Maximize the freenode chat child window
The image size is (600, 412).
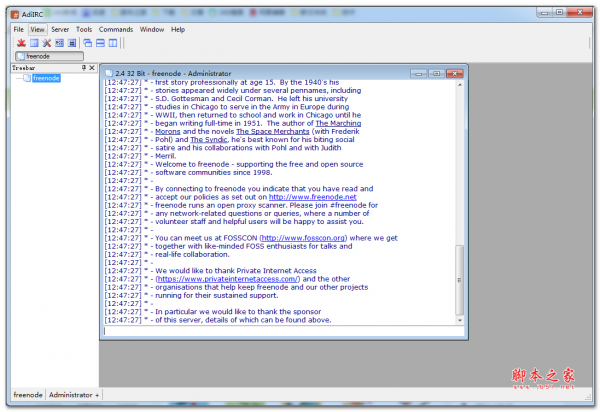pos(436,73)
